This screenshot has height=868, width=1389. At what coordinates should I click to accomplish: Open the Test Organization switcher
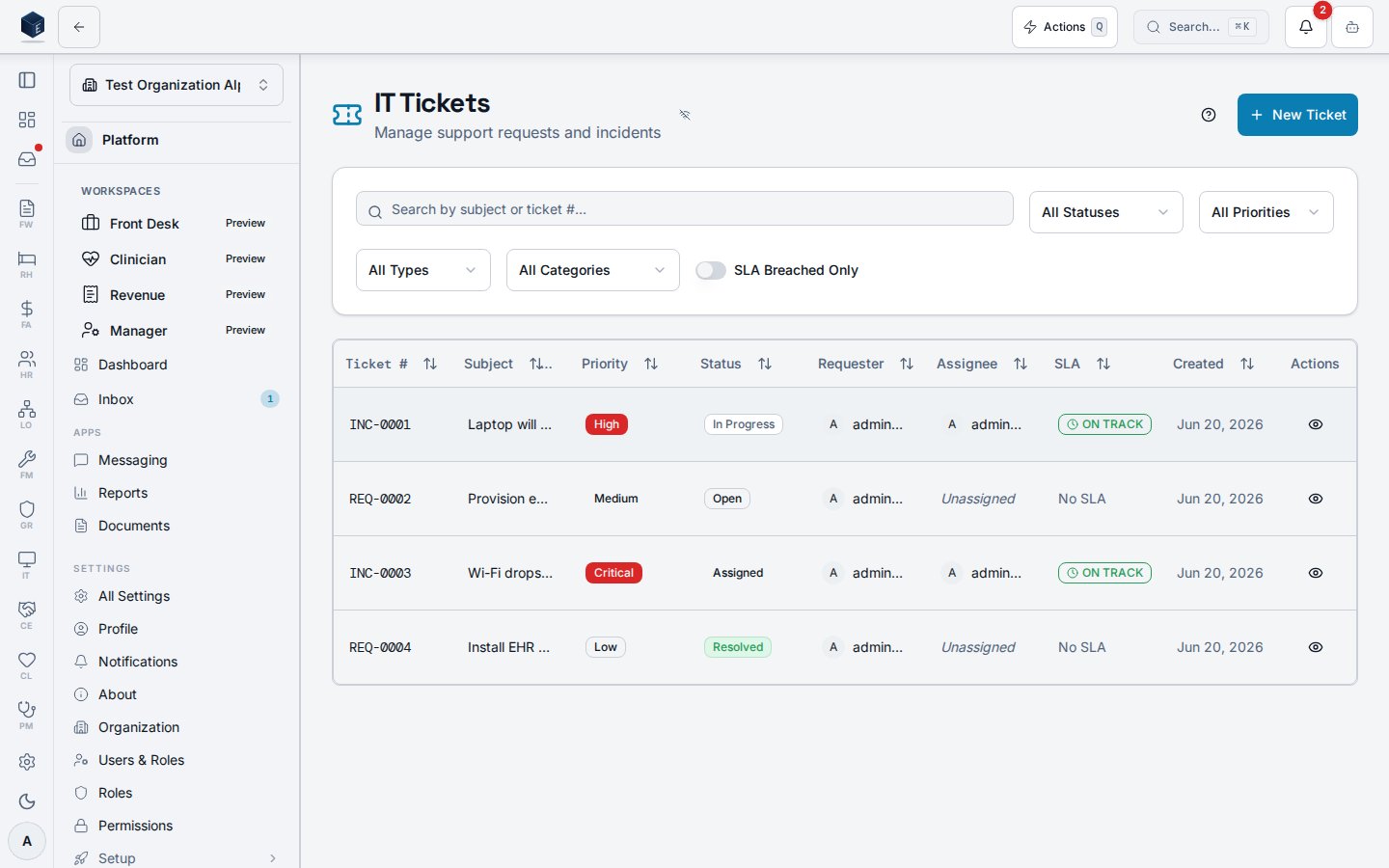click(177, 85)
